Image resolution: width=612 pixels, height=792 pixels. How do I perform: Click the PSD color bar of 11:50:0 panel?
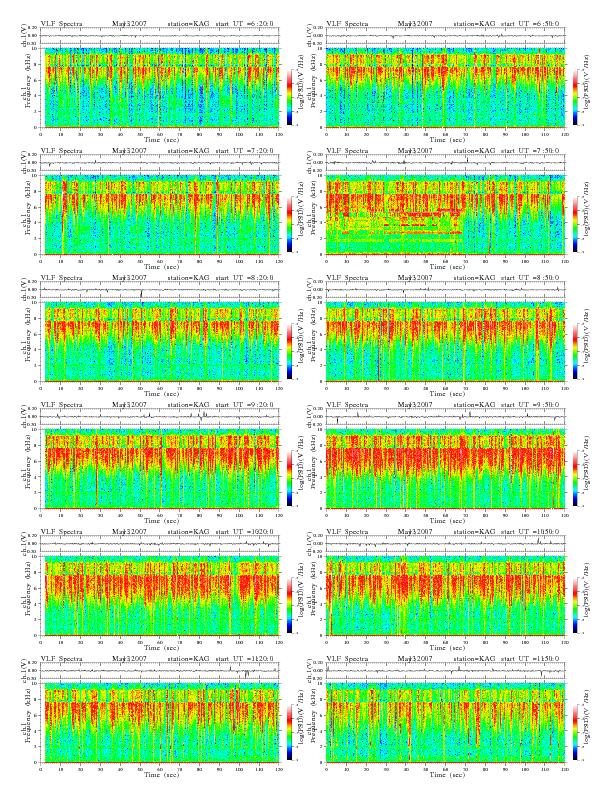pos(575,732)
